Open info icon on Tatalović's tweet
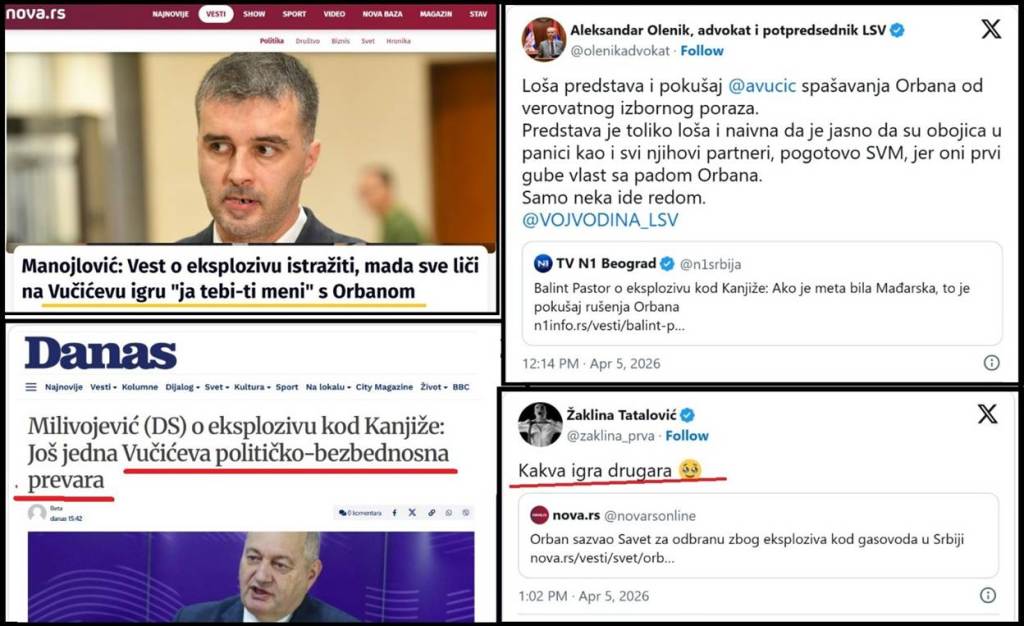Viewport: 1024px width, 626px height. [987, 595]
